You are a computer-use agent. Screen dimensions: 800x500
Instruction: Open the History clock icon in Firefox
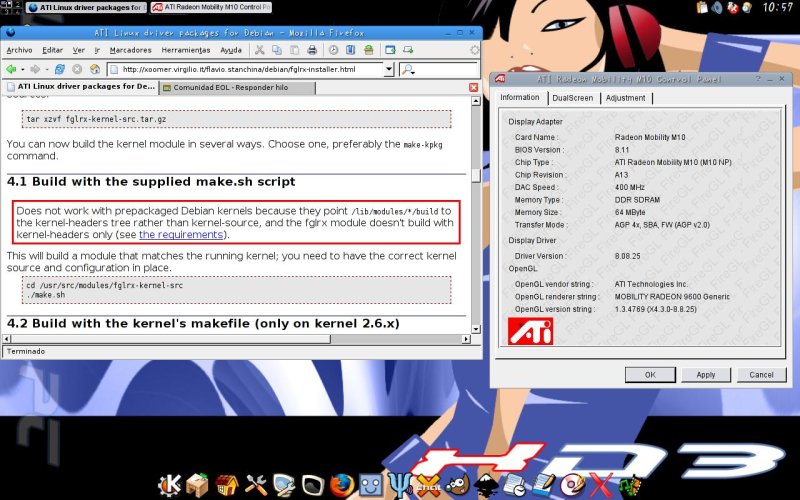333,50
